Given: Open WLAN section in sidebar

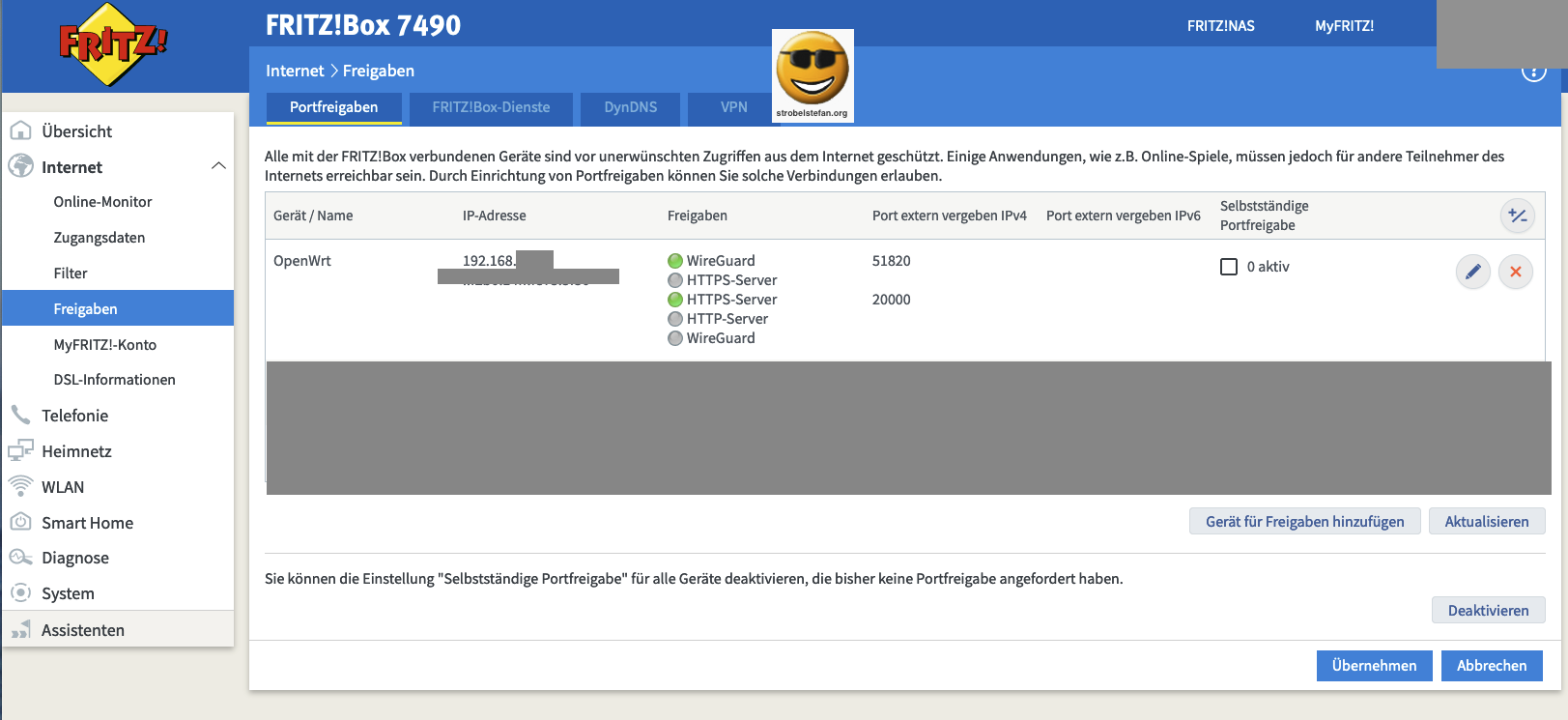Looking at the screenshot, I should point(63,487).
